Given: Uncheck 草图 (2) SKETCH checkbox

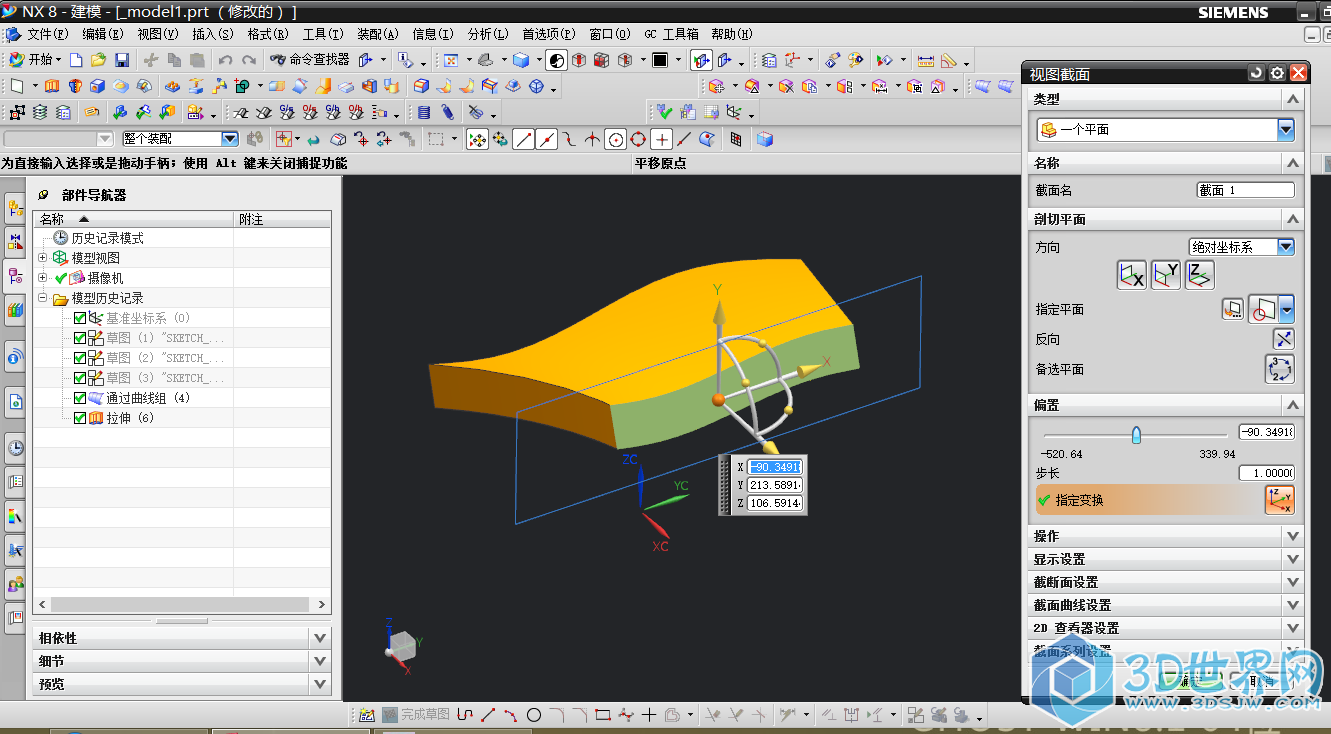Looking at the screenshot, I should pos(80,358).
